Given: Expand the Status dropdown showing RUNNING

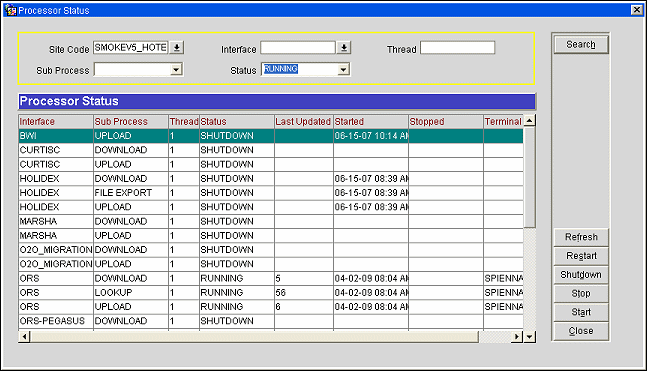Looking at the screenshot, I should tap(343, 69).
